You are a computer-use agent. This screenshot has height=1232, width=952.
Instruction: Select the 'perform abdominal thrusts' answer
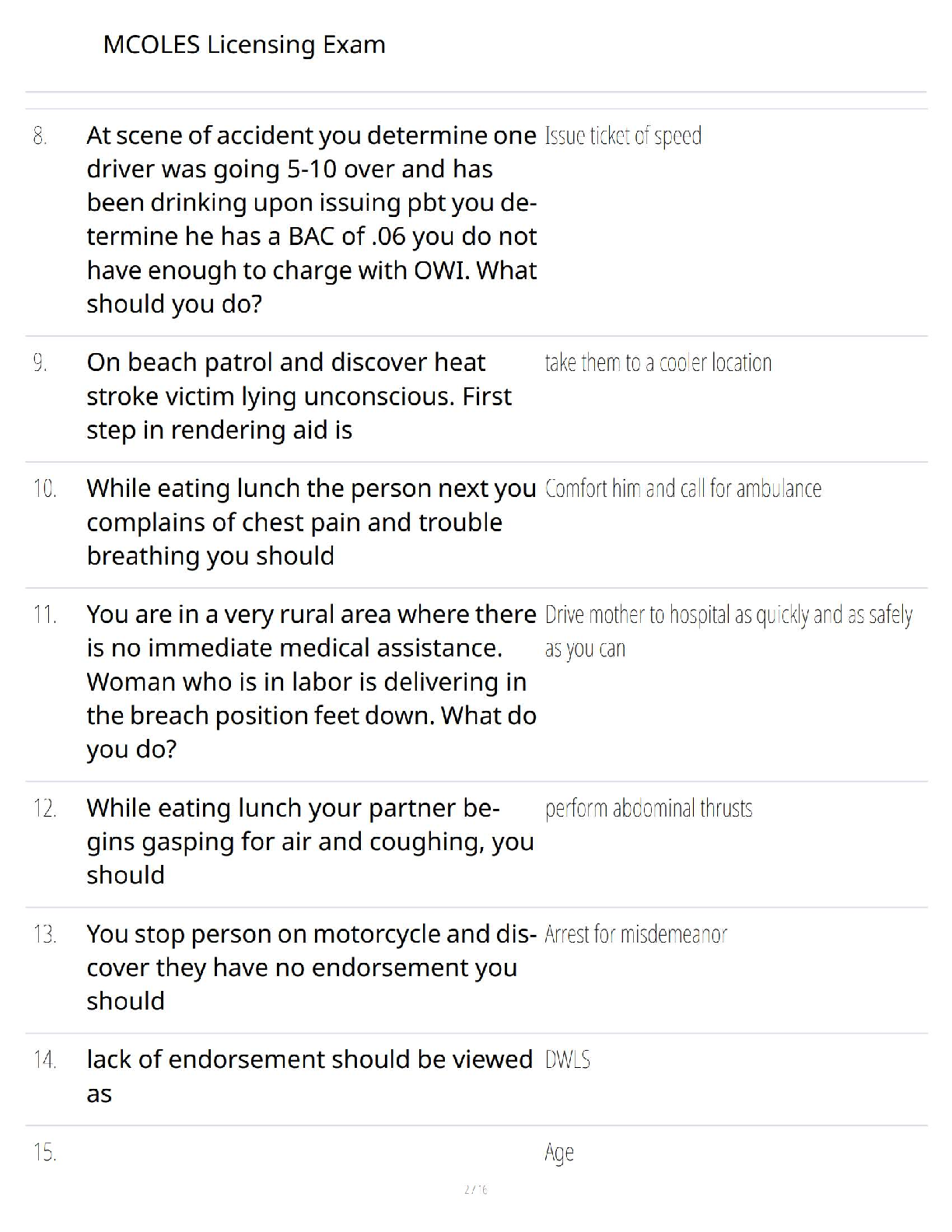click(649, 809)
